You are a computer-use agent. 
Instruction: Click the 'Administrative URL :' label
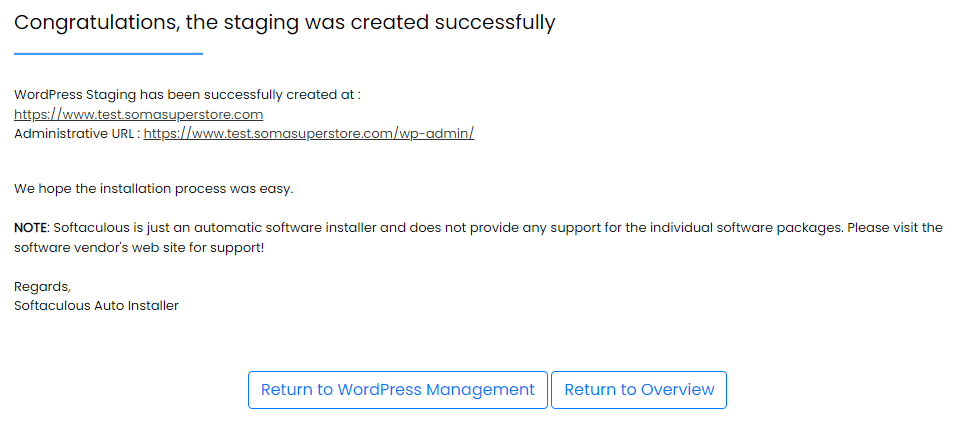coord(77,134)
